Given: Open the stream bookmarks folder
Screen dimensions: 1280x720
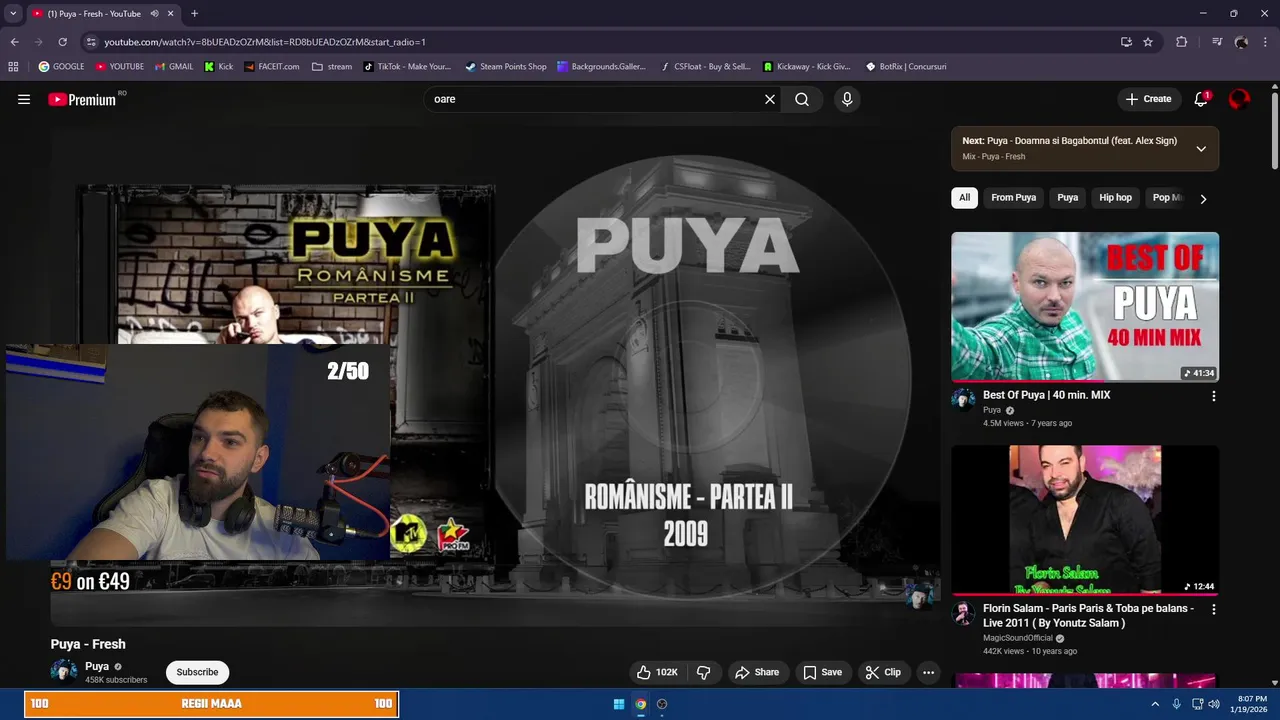Looking at the screenshot, I should tap(332, 67).
